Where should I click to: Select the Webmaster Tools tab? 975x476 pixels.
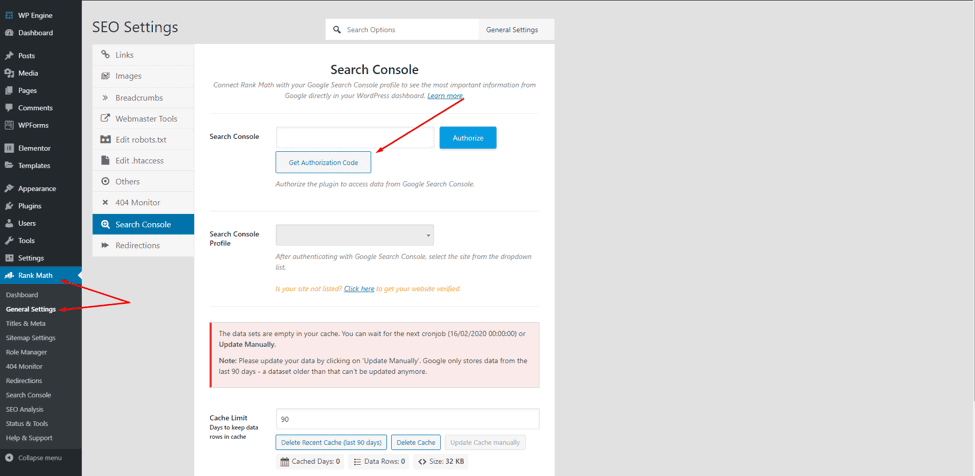pyautogui.click(x=143, y=119)
